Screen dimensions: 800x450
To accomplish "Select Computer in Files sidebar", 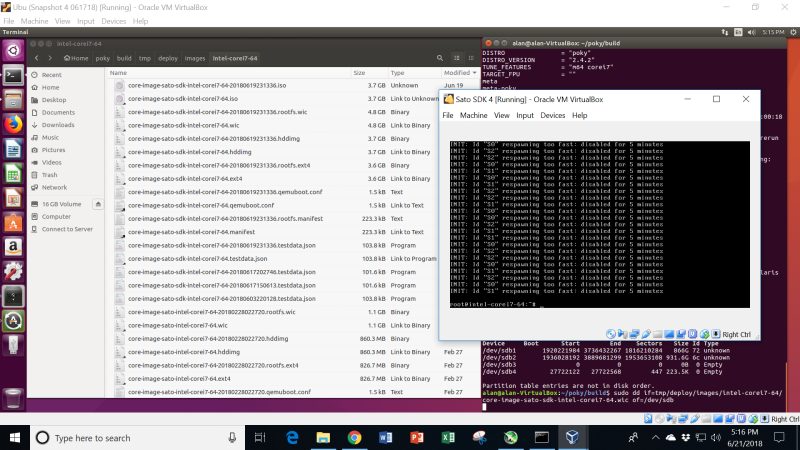I will tap(56, 216).
